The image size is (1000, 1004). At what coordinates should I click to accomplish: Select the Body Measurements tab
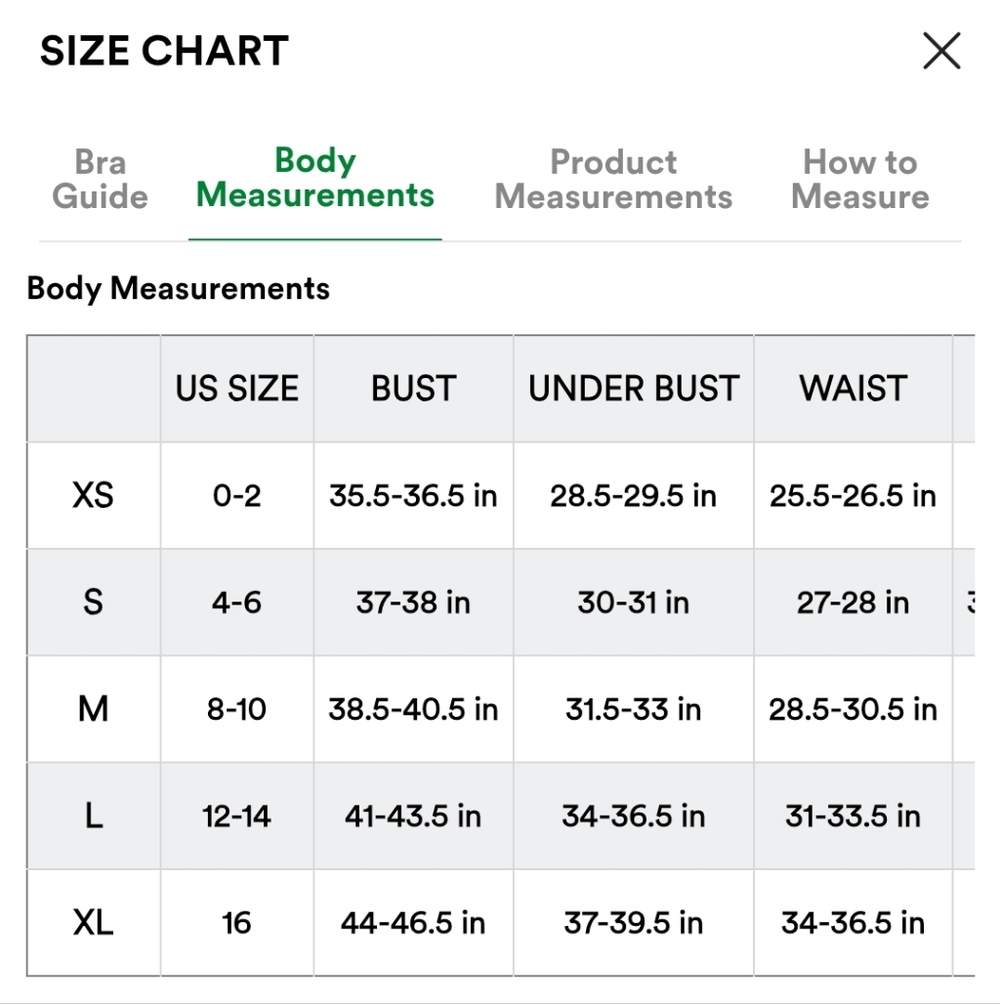click(x=315, y=177)
